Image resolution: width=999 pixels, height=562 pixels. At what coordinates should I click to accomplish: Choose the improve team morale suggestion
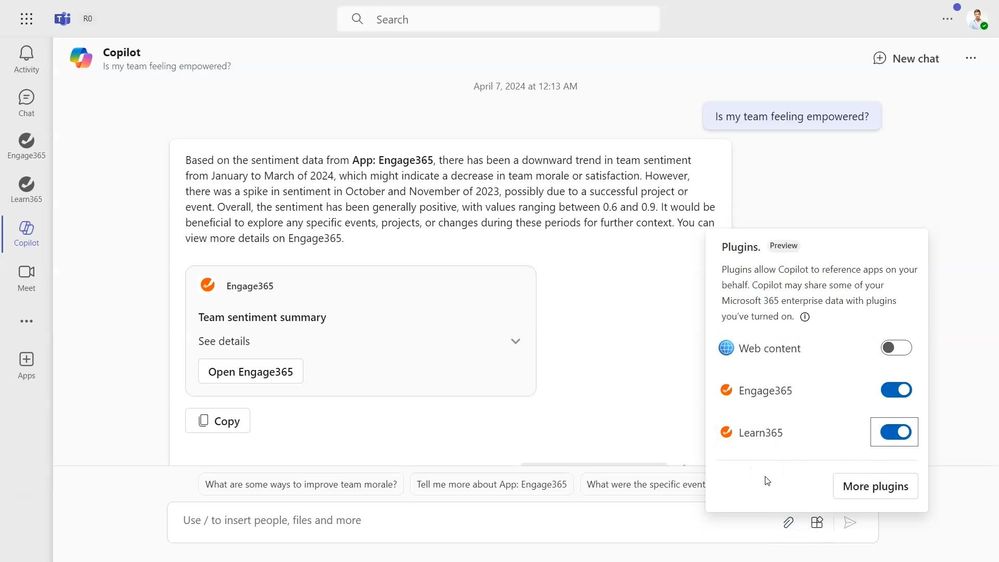[x=301, y=485]
